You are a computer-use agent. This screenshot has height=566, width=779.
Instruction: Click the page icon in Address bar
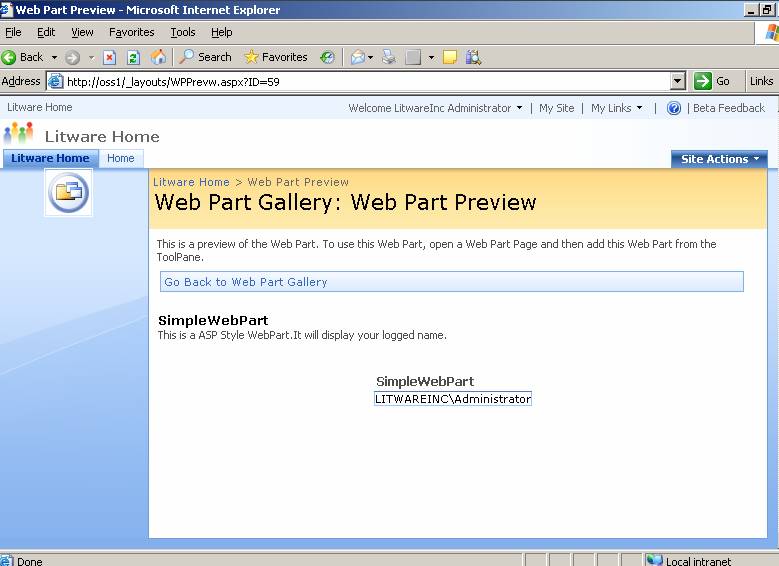pos(56,81)
